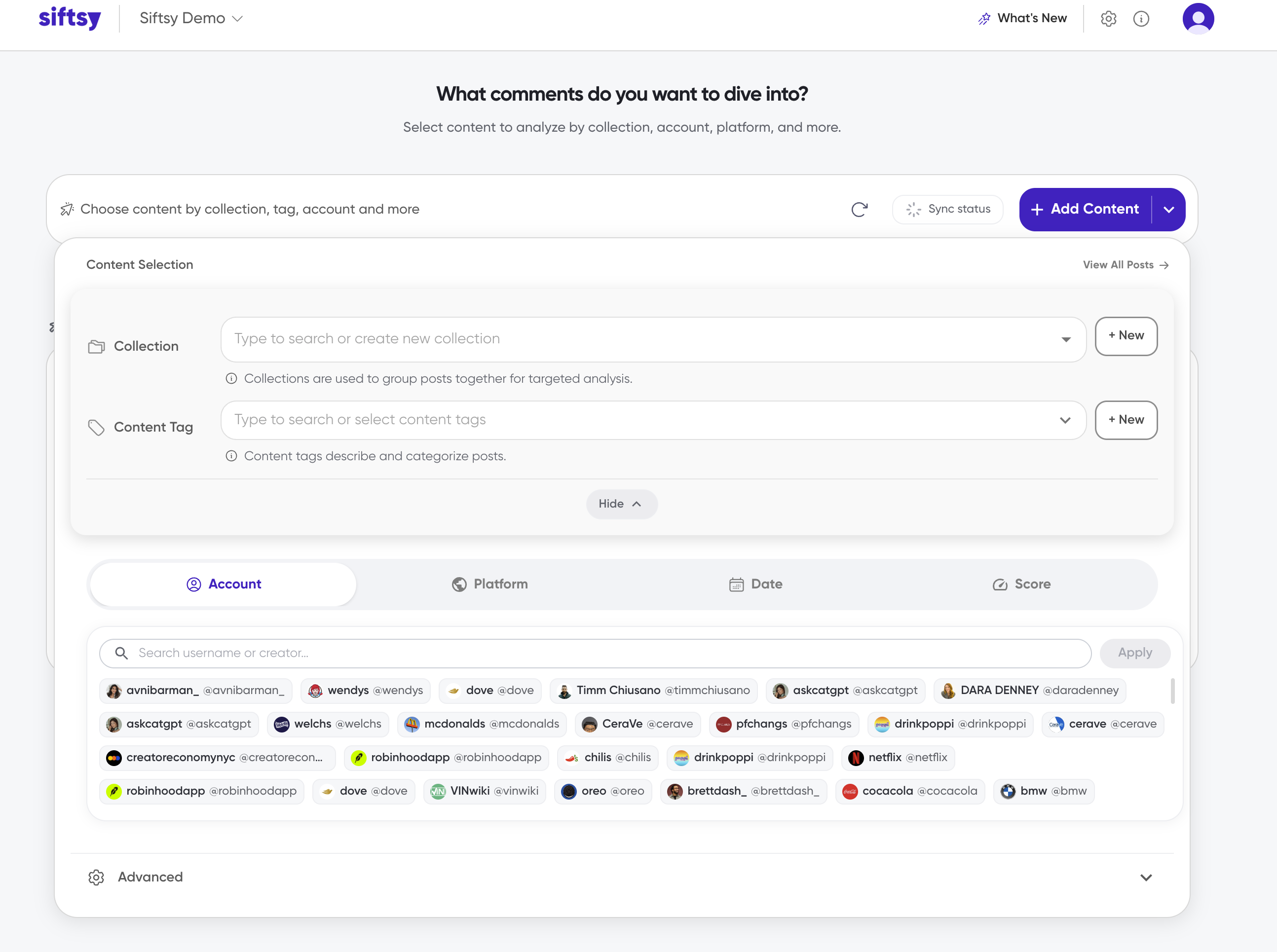Screen dimensions: 1277x952
Task: Click the Date calendar icon
Action: [736, 585]
